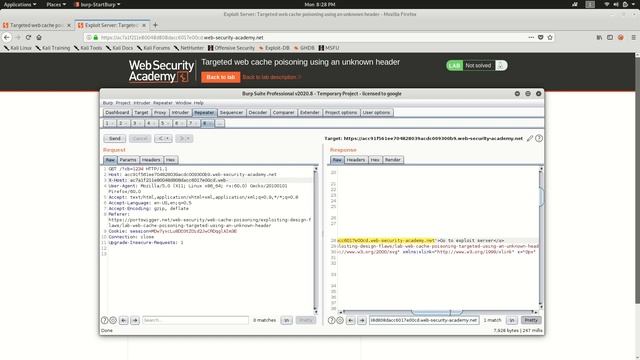Switch to the Decoder tab
This screenshot has width=640, height=360.
coord(258,113)
